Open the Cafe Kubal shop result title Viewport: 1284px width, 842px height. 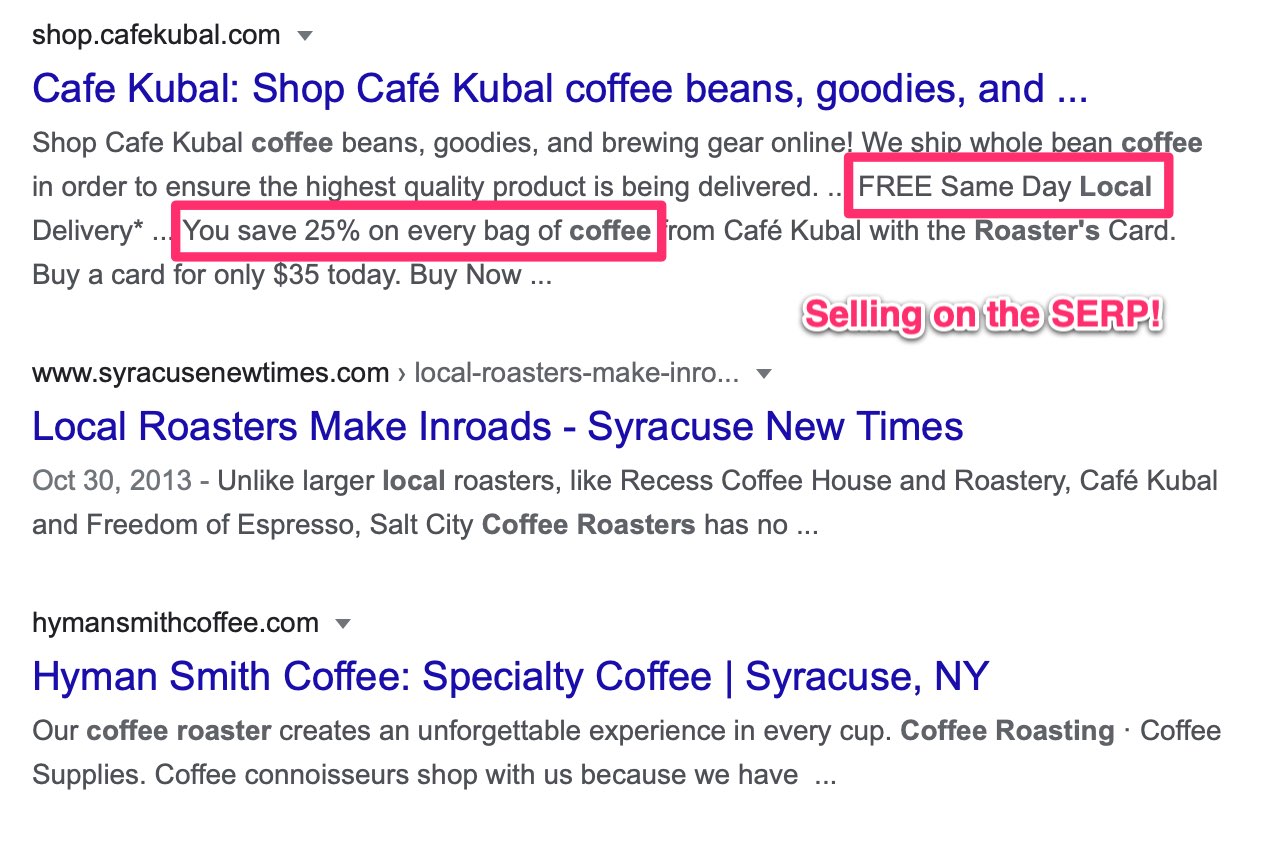(559, 90)
